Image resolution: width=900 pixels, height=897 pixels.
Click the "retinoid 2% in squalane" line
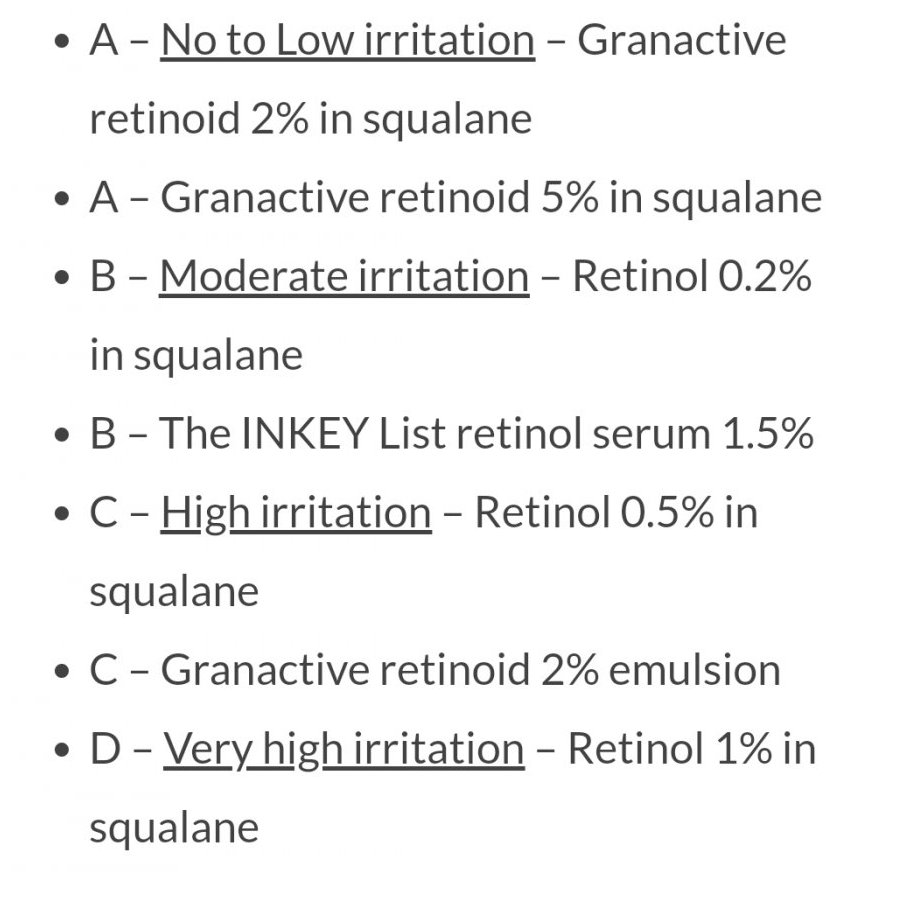click(310, 119)
